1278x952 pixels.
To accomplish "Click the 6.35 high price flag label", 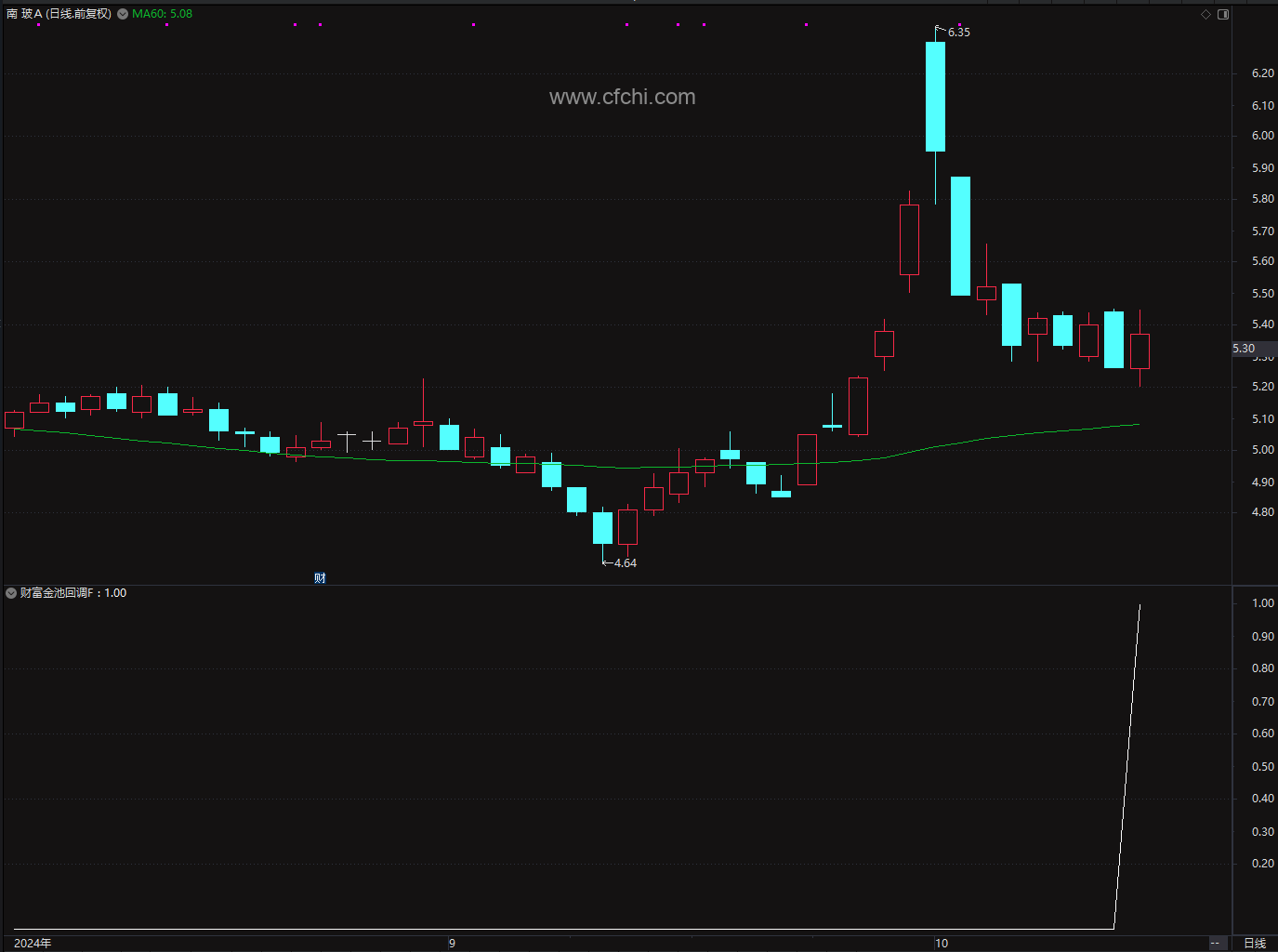I will tap(958, 33).
